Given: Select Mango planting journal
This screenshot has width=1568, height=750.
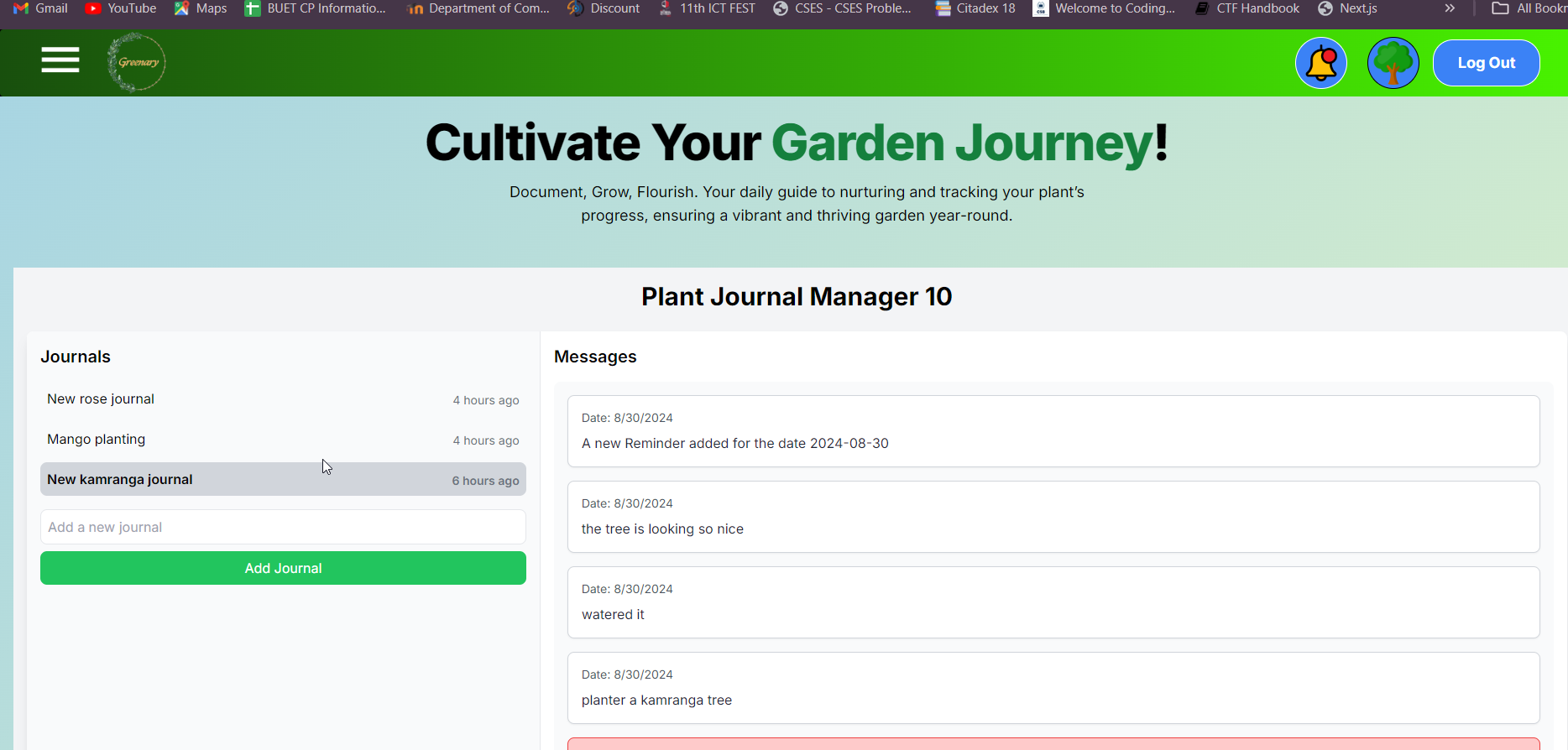Looking at the screenshot, I should click(x=283, y=440).
